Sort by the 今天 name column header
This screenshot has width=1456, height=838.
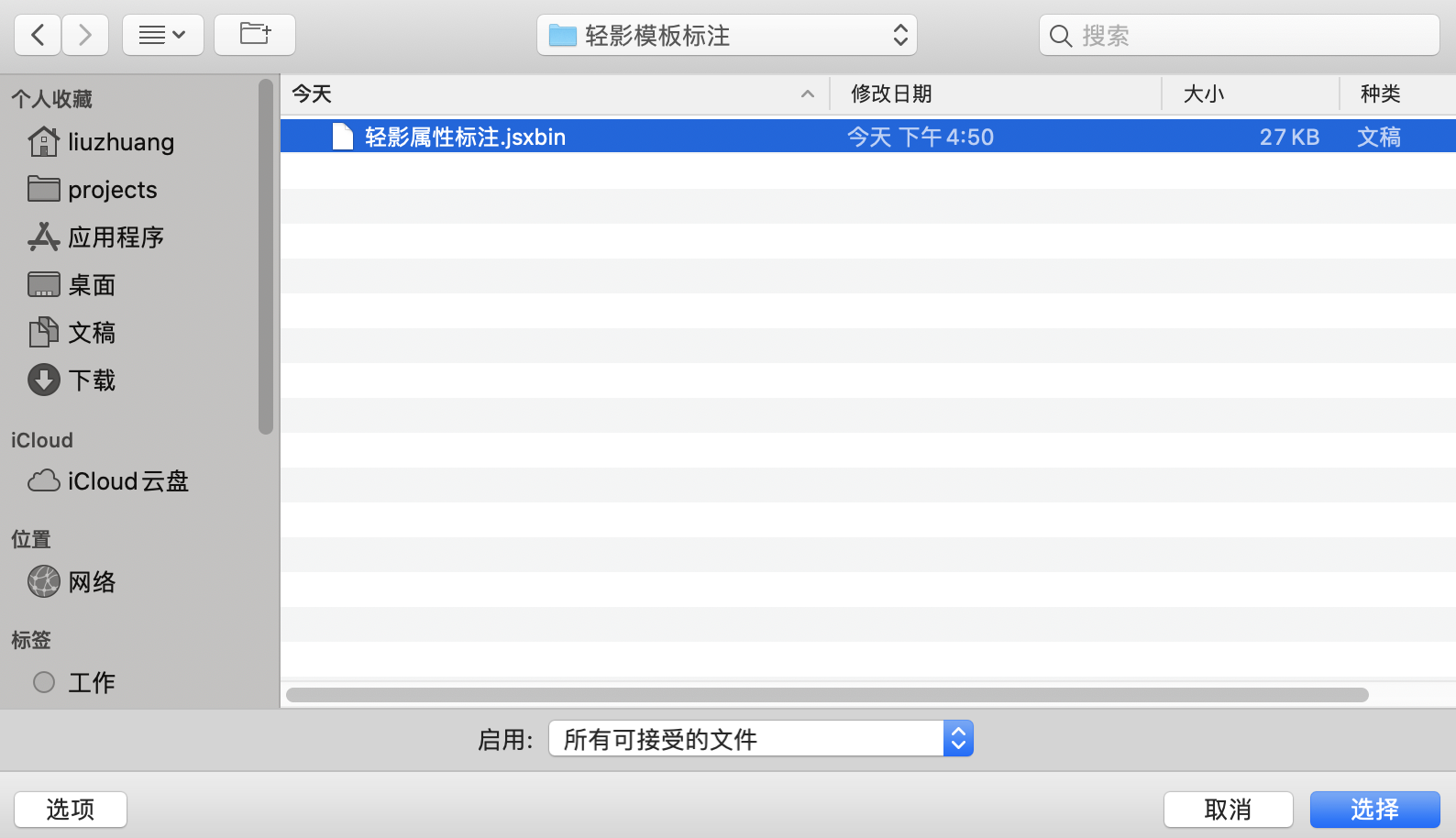[554, 94]
